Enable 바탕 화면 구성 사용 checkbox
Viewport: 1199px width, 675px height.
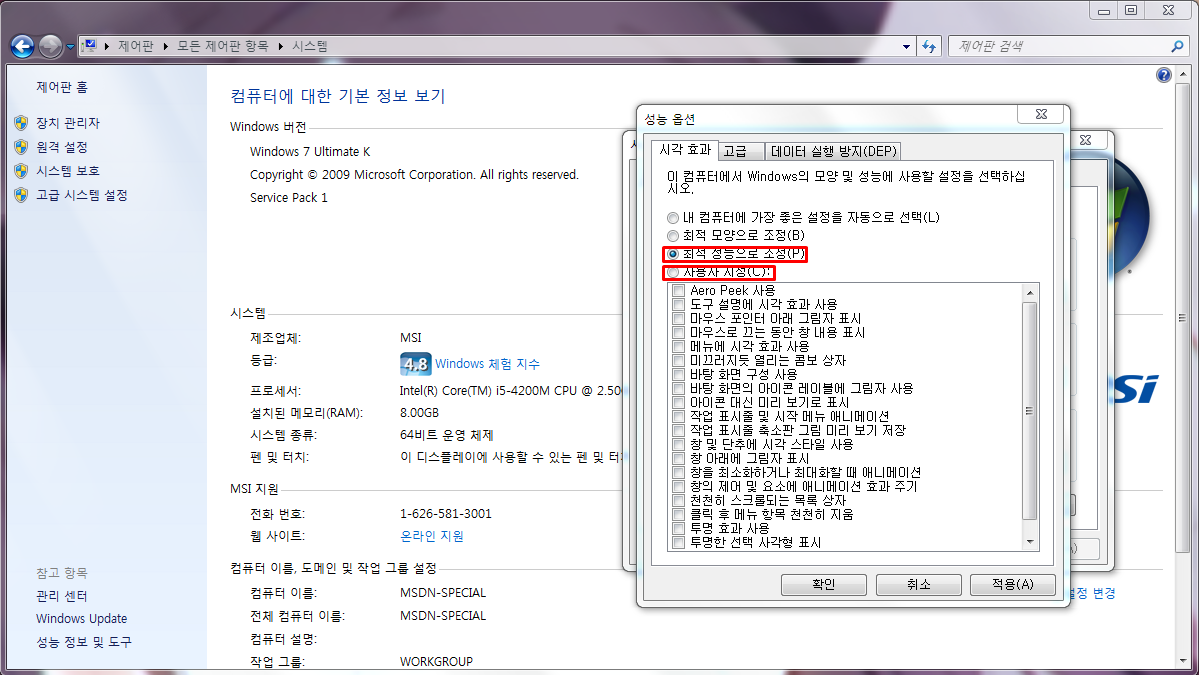tap(678, 375)
